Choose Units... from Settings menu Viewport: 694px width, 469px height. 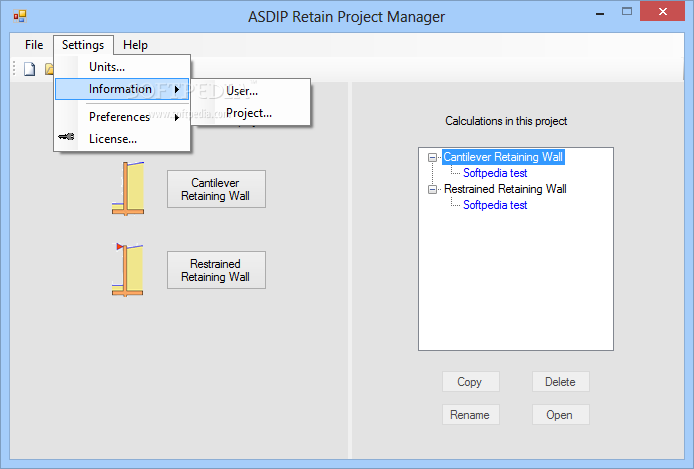tap(122, 67)
